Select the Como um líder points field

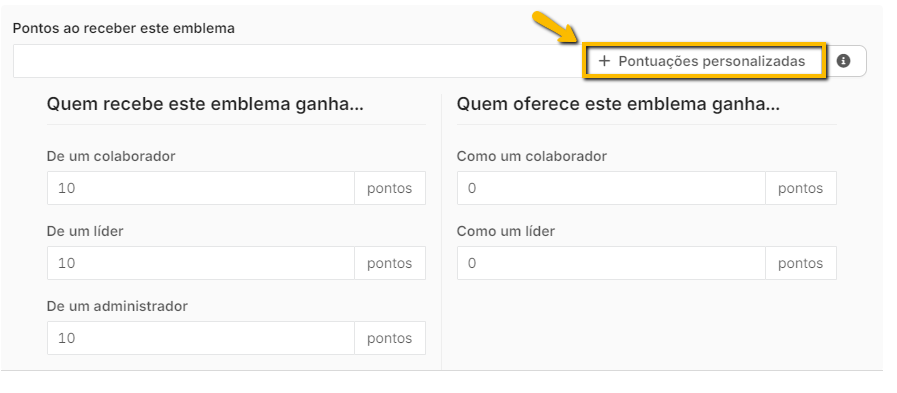tap(611, 263)
